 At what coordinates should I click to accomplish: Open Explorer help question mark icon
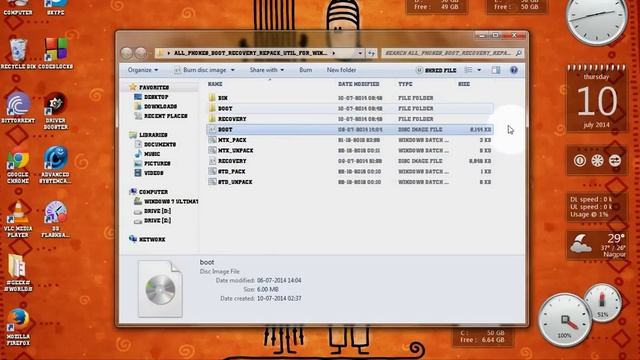(x=514, y=70)
